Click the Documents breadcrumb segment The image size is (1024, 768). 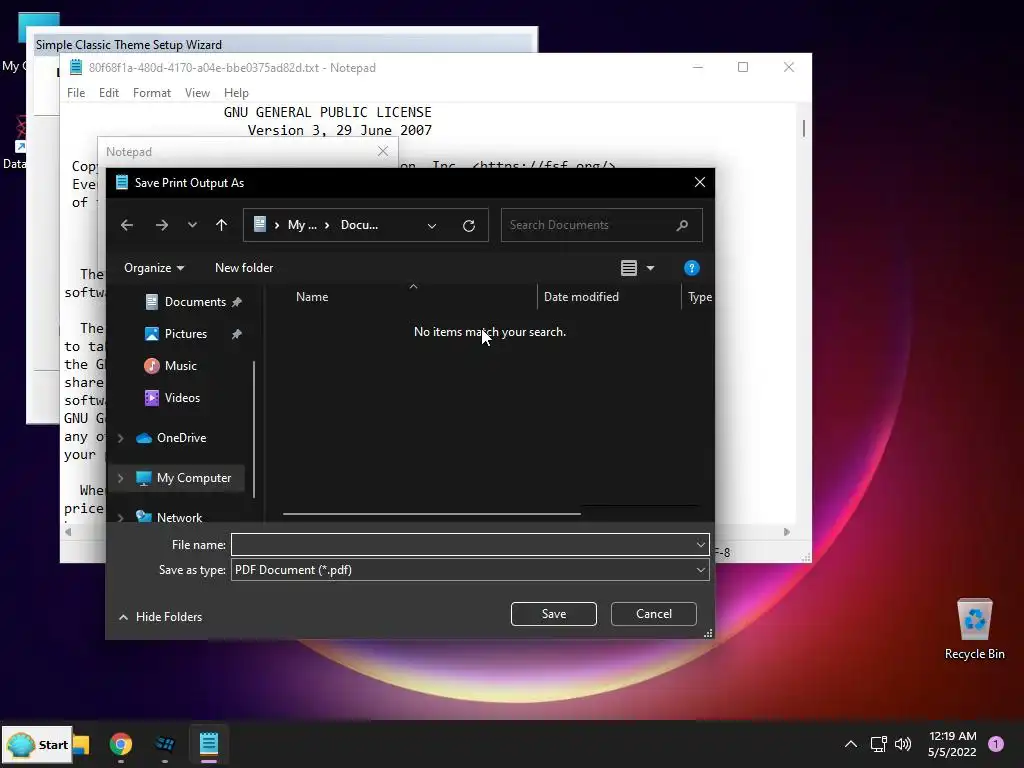(x=359, y=225)
